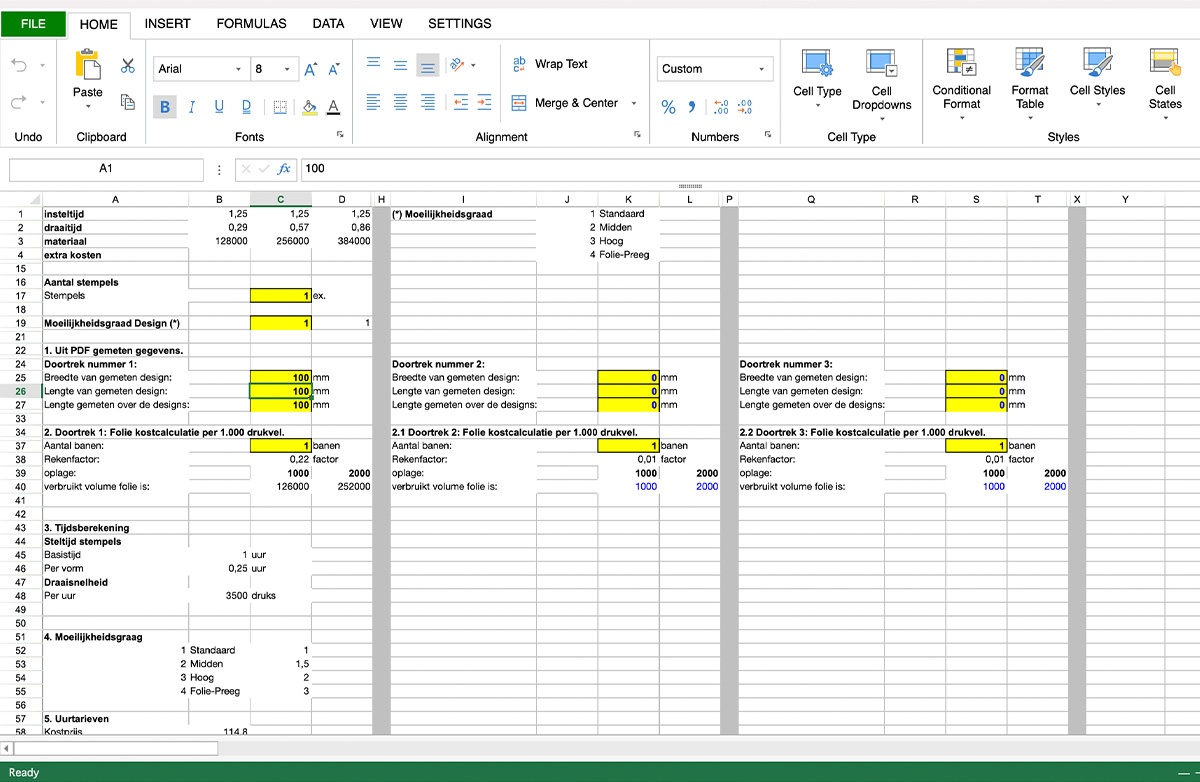
Task: Open the Undo history dropdown arrow
Action: click(x=42, y=66)
